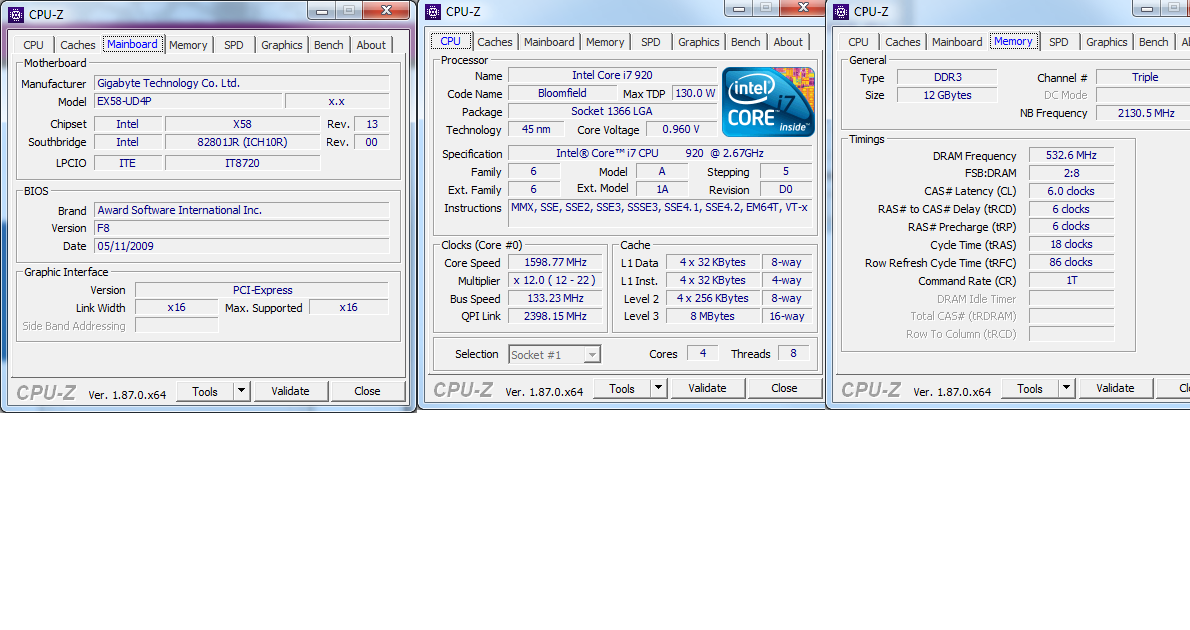Switch to SPD tab in Mainboard window
Viewport: 1190px width, 630px height.
pyautogui.click(x=234, y=45)
